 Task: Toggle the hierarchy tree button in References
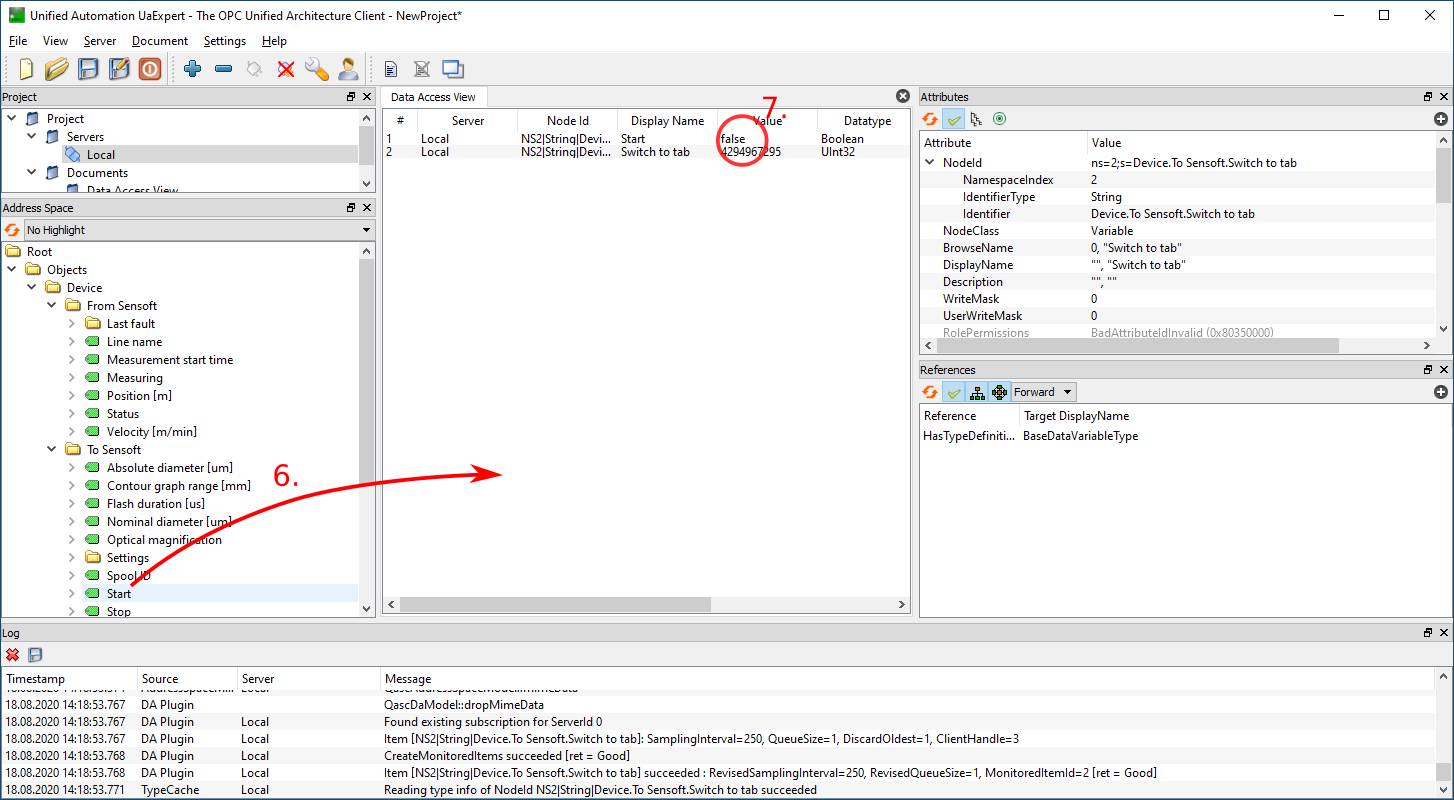coord(977,392)
